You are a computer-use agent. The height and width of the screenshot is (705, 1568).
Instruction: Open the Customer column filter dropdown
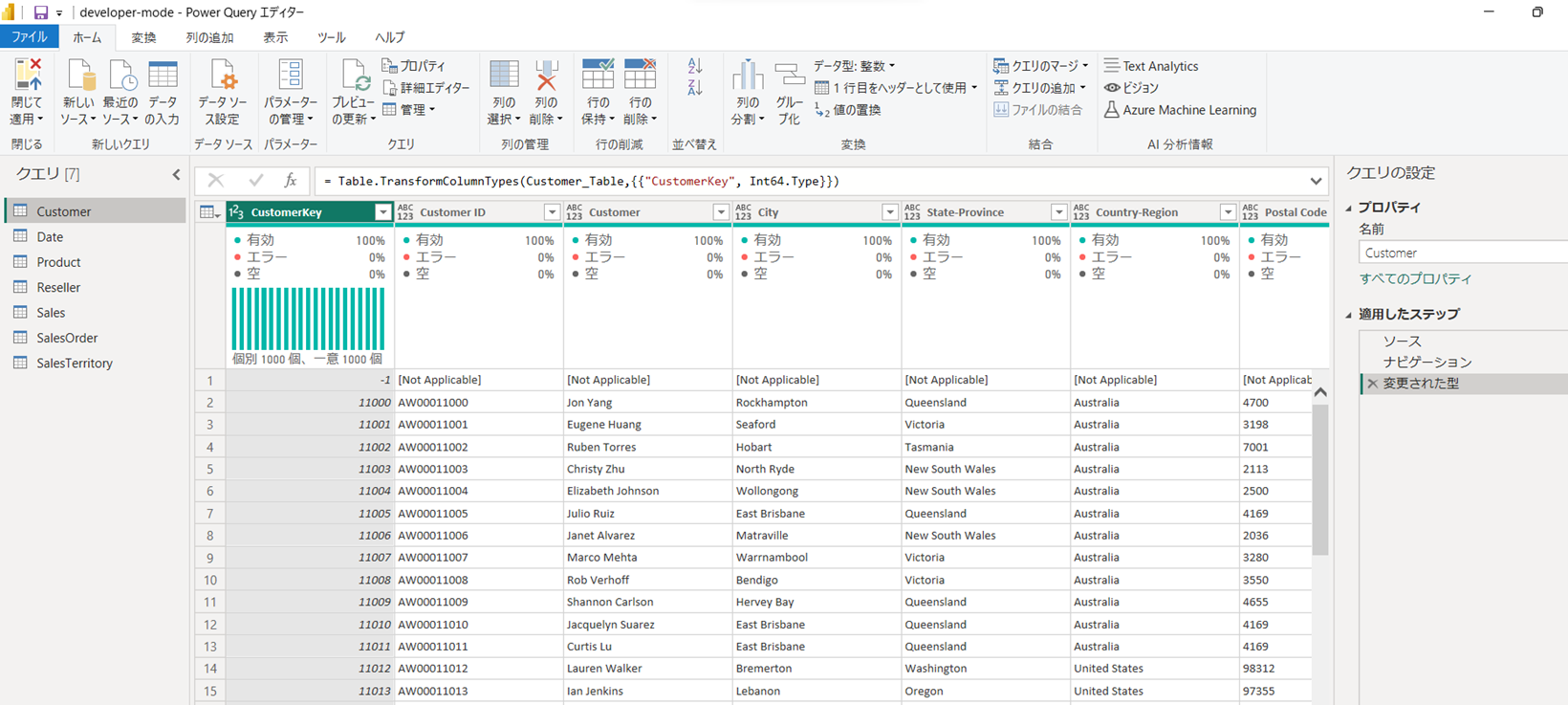(721, 212)
